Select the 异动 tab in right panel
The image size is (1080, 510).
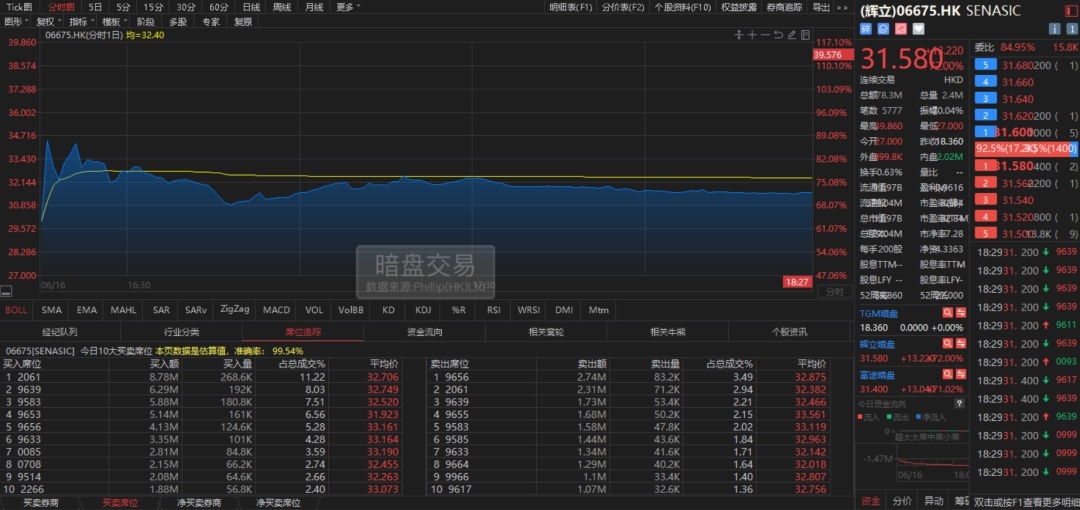pos(933,500)
